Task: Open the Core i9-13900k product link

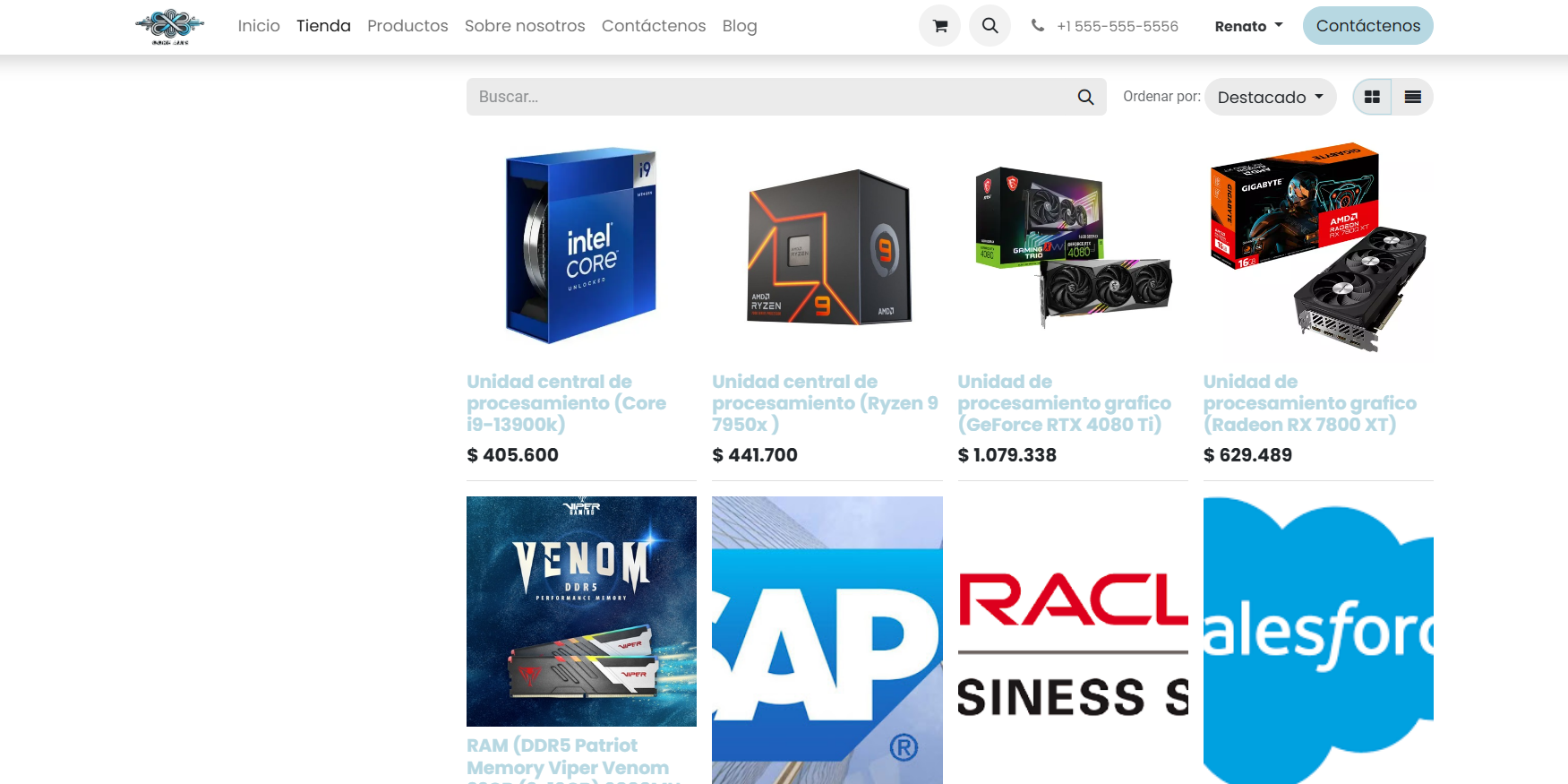Action: [x=566, y=403]
